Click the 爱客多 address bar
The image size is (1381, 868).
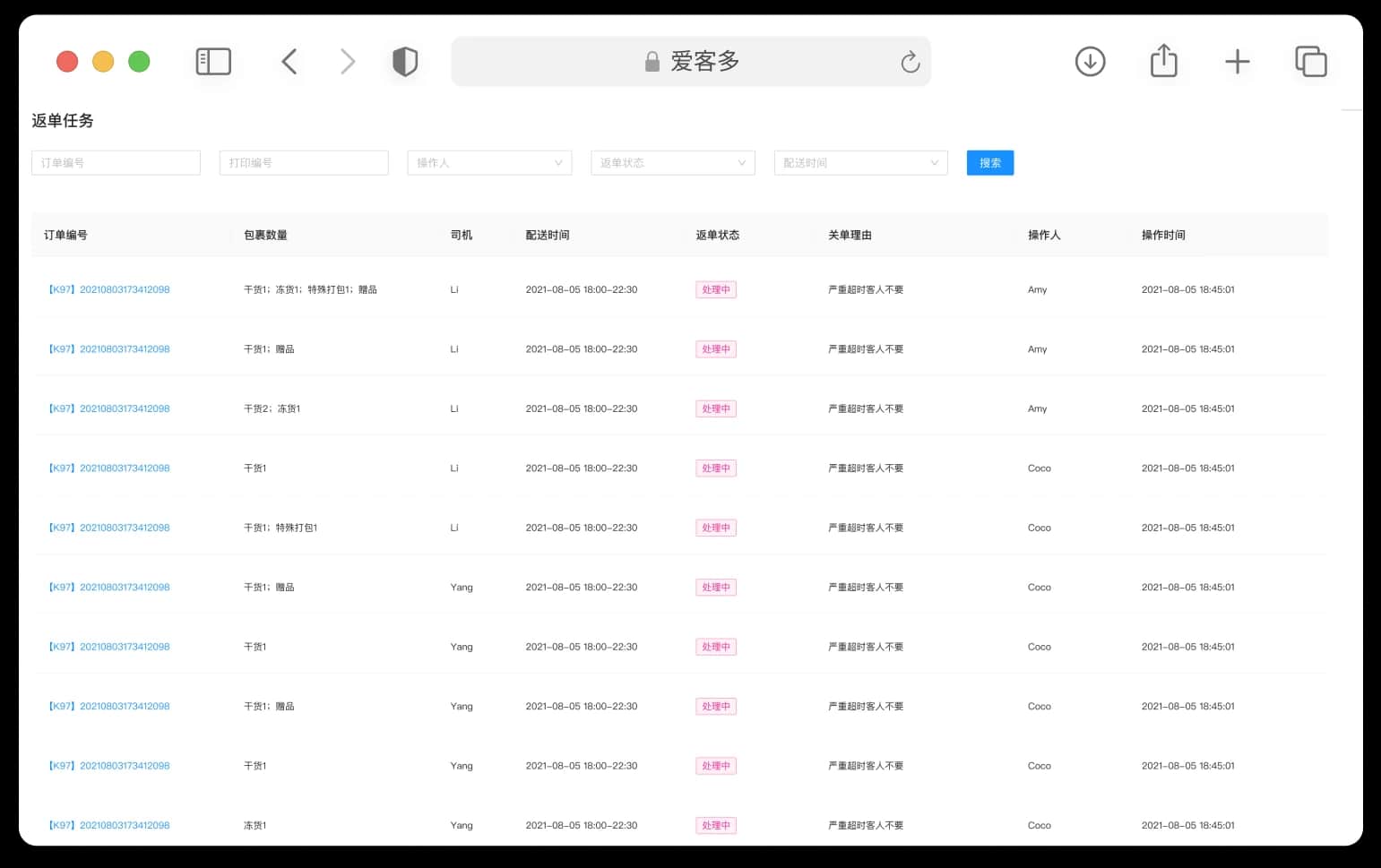coord(691,62)
